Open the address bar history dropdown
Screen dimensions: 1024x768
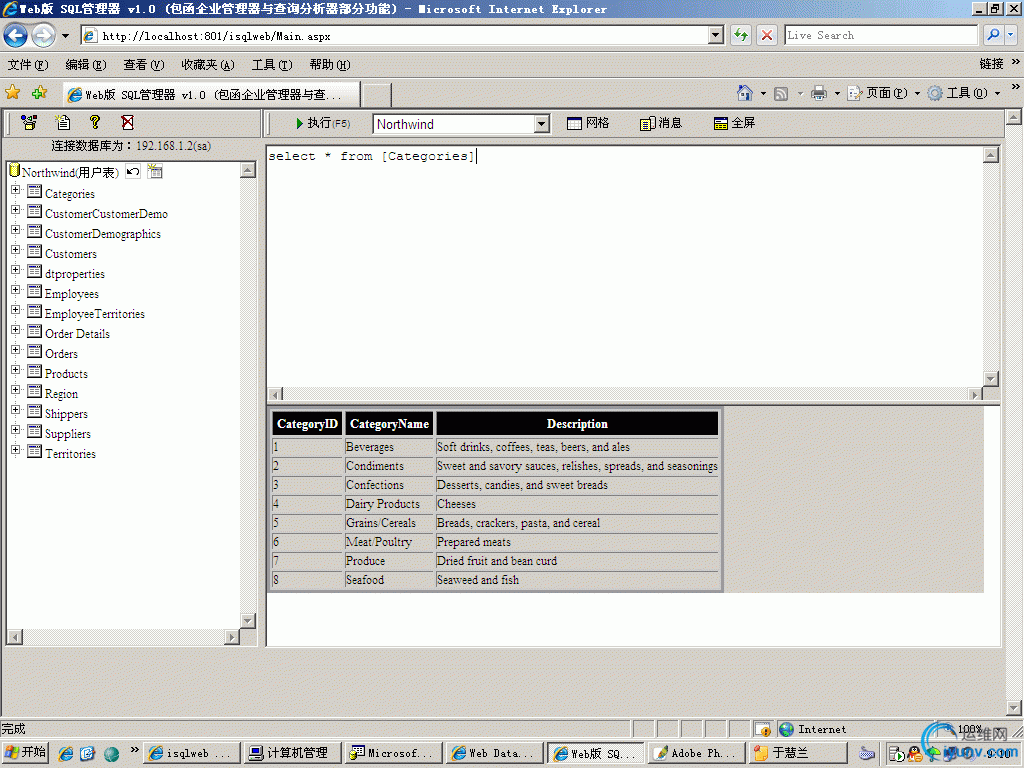(716, 35)
